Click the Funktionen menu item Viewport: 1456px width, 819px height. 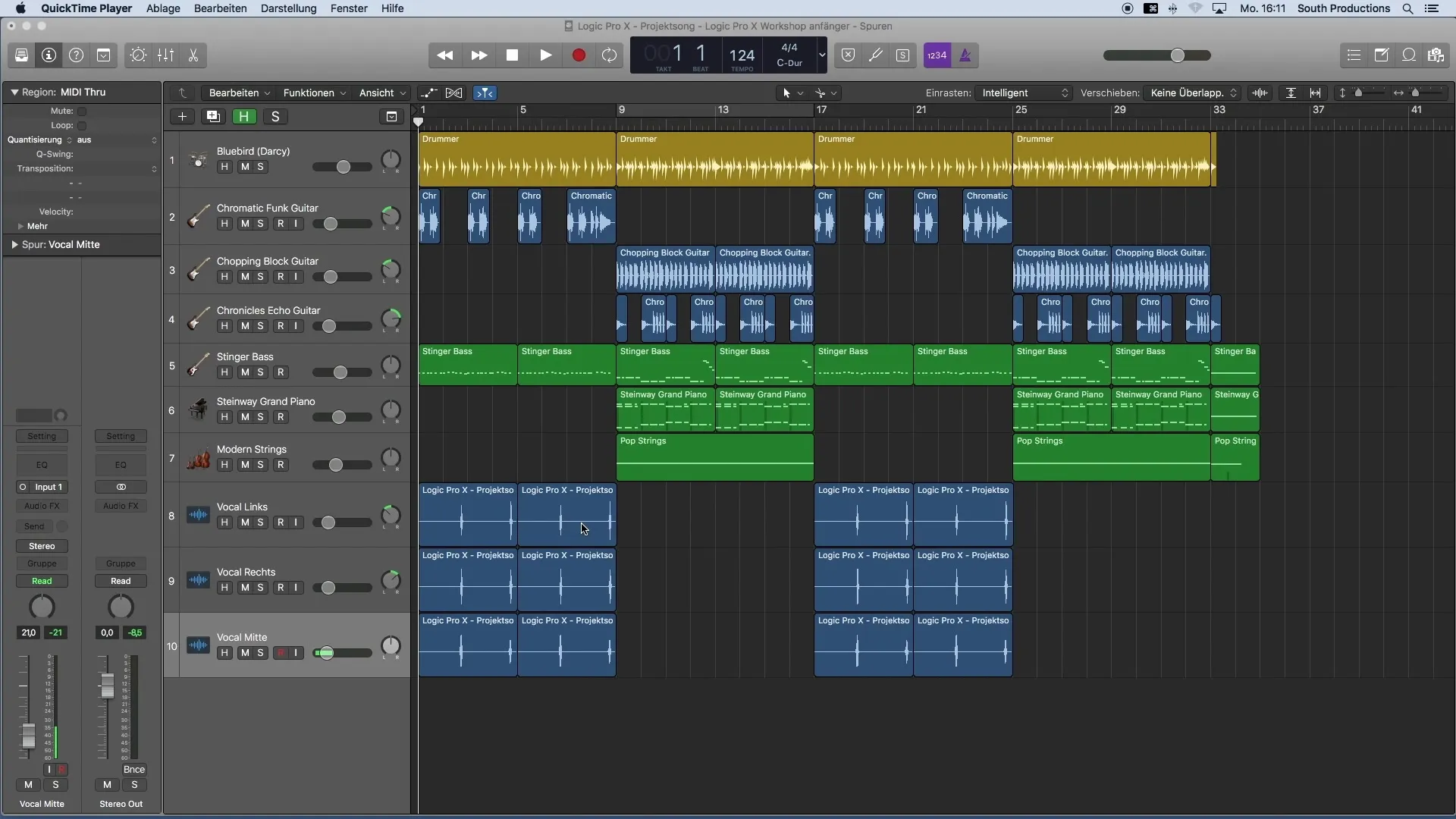[x=309, y=92]
